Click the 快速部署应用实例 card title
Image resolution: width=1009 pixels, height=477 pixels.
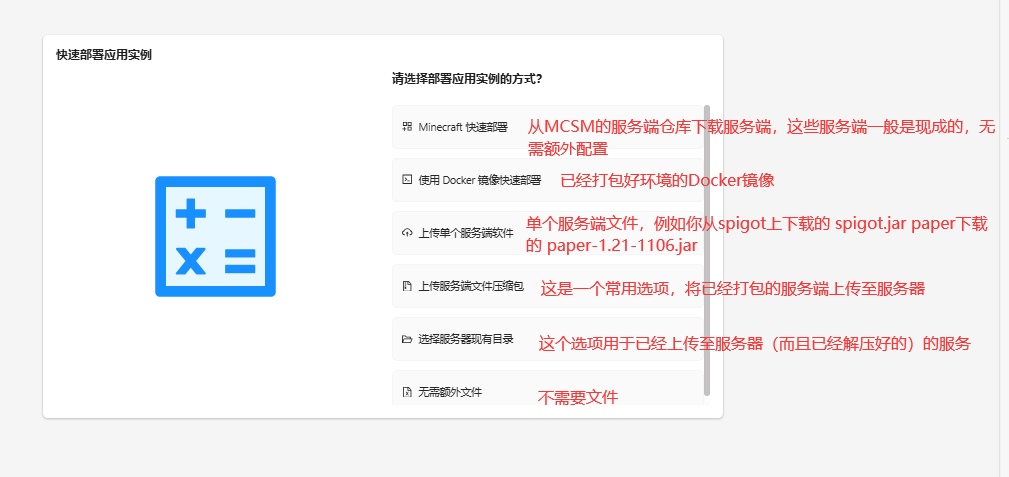click(104, 55)
